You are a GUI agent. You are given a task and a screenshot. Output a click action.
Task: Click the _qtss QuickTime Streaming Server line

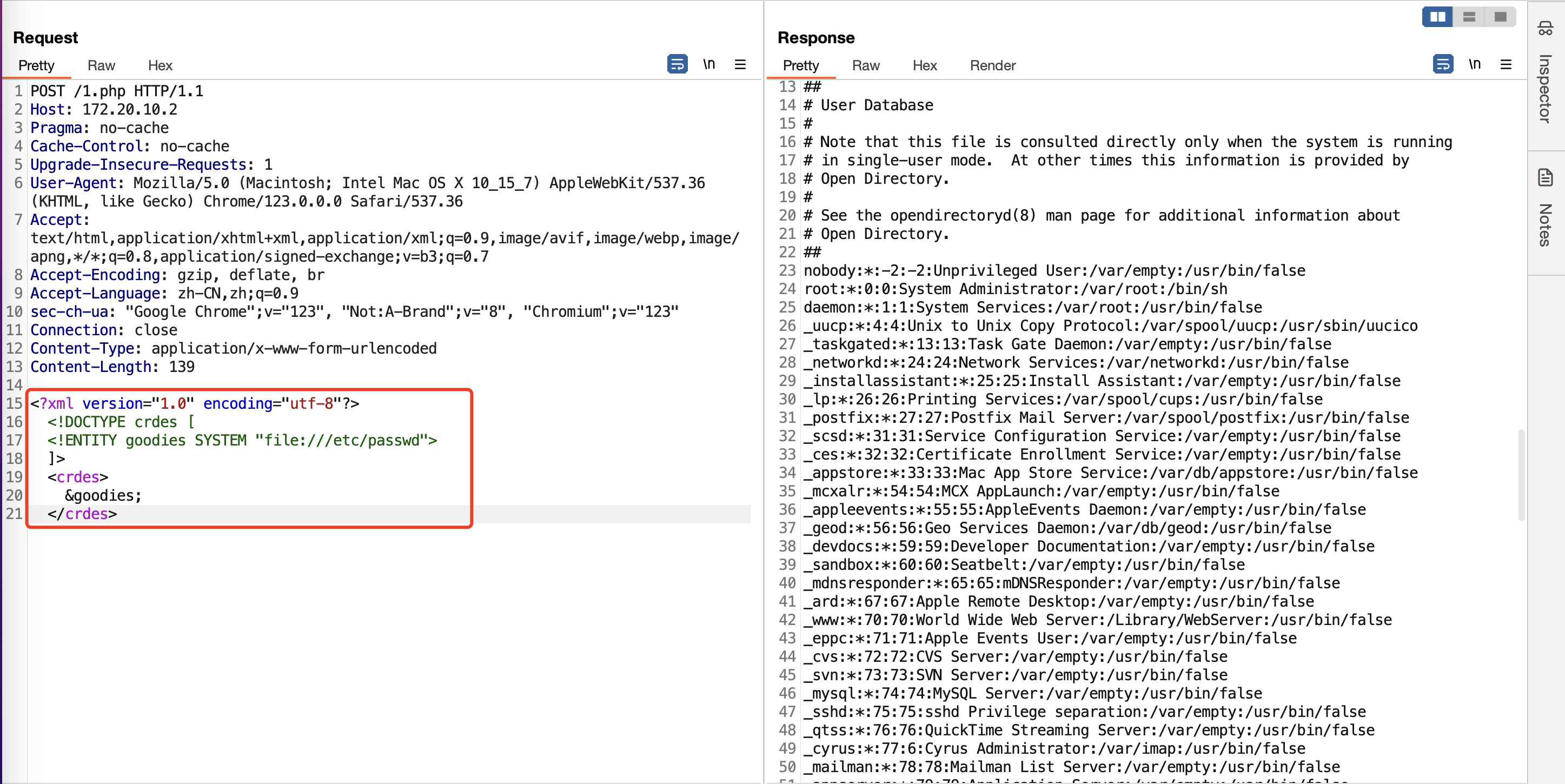(1089, 730)
